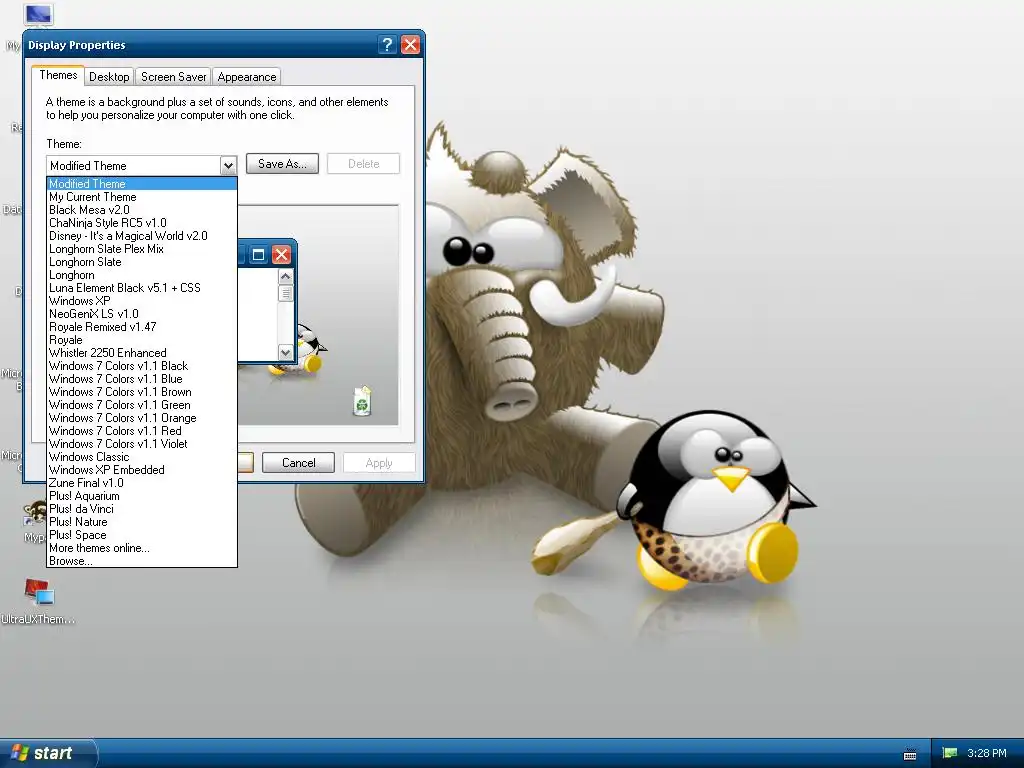Click the preview window's red close button
The height and width of the screenshot is (768, 1024).
(x=281, y=255)
